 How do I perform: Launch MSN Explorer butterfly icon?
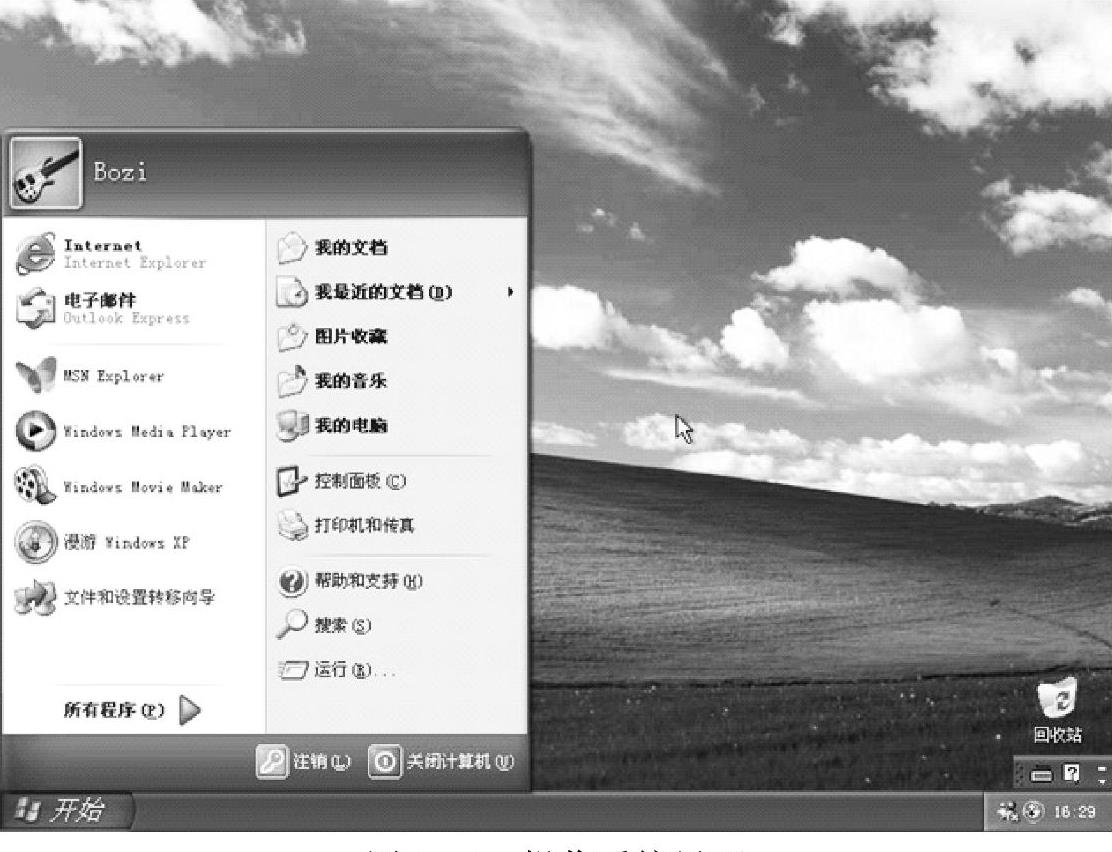click(x=35, y=375)
